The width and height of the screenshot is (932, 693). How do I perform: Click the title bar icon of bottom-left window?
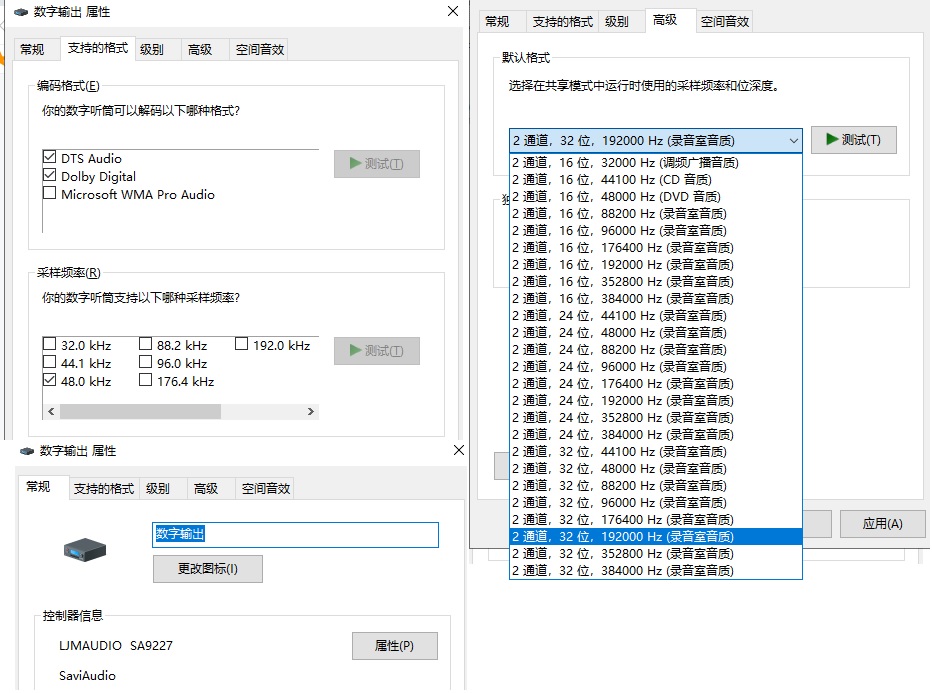[27, 451]
